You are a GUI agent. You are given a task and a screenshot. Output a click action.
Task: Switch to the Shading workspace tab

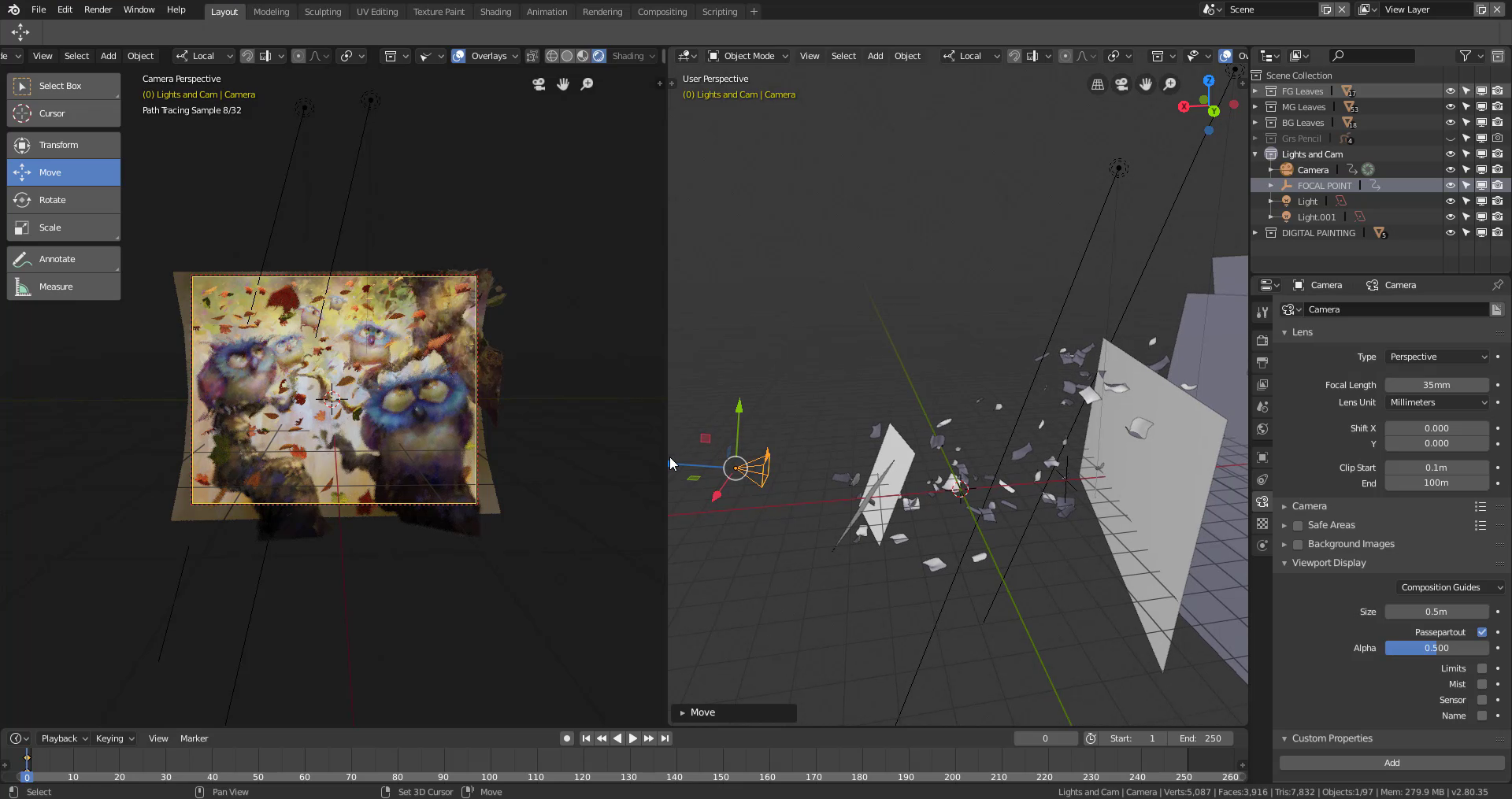tap(496, 11)
